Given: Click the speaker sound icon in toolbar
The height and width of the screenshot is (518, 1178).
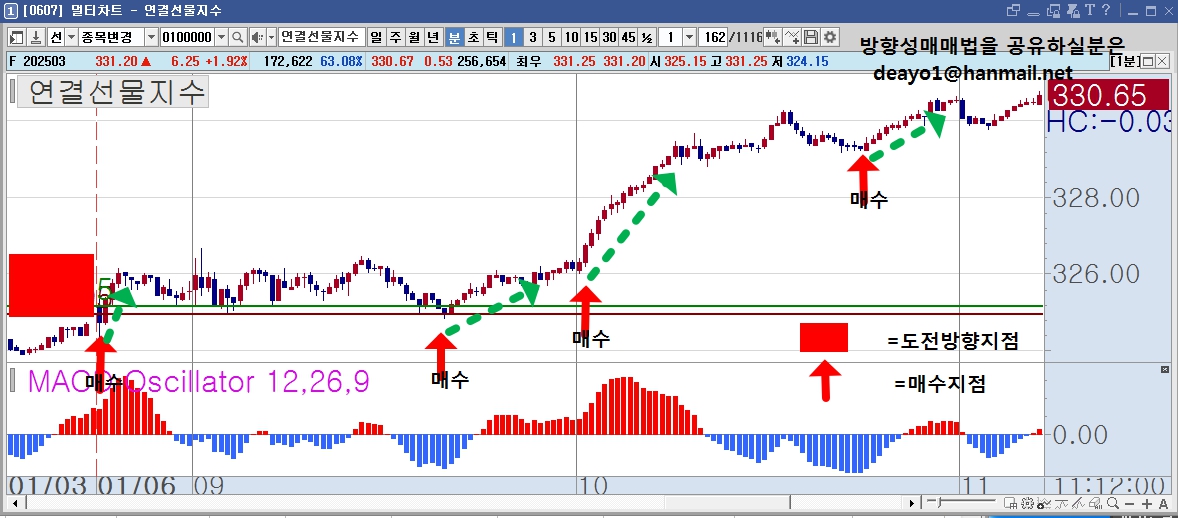Looking at the screenshot, I should click(257, 37).
